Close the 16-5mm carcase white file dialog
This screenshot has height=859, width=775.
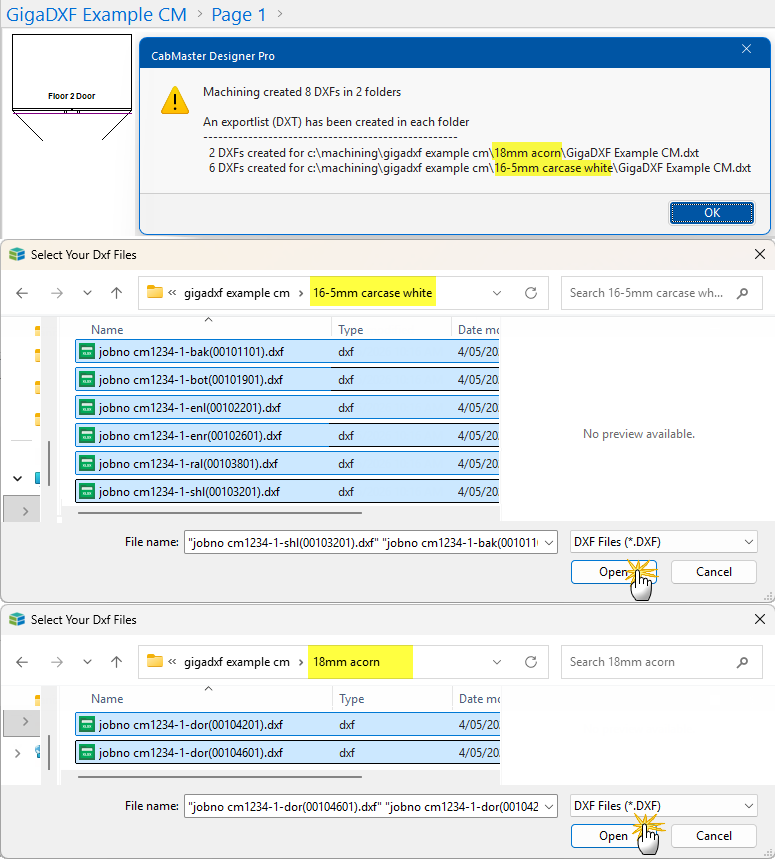pos(760,254)
